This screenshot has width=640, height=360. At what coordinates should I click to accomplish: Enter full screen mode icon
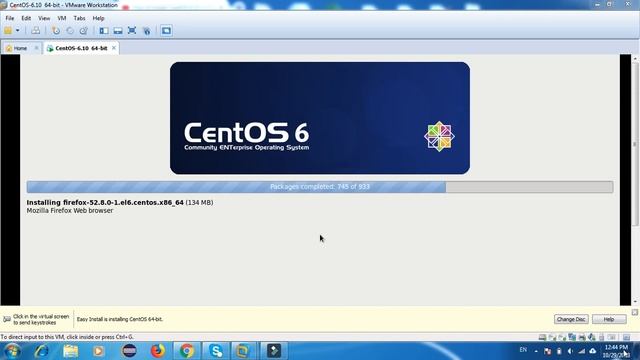point(132,31)
